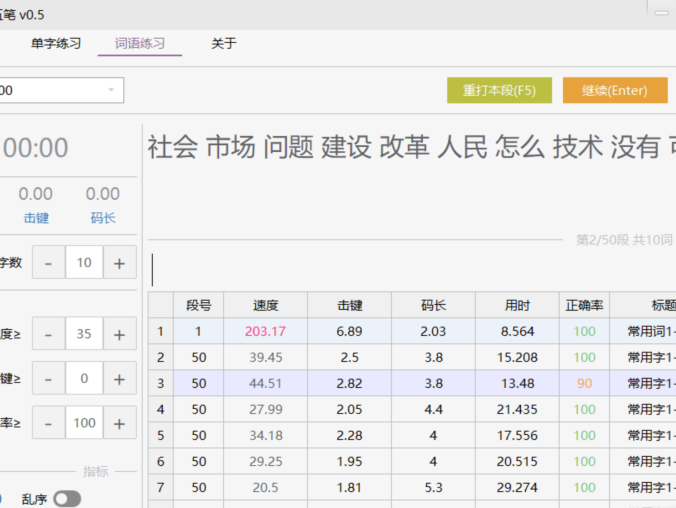Select the 90 accuracy cell
Image resolution: width=676 pixels, height=508 pixels.
pyautogui.click(x=584, y=383)
